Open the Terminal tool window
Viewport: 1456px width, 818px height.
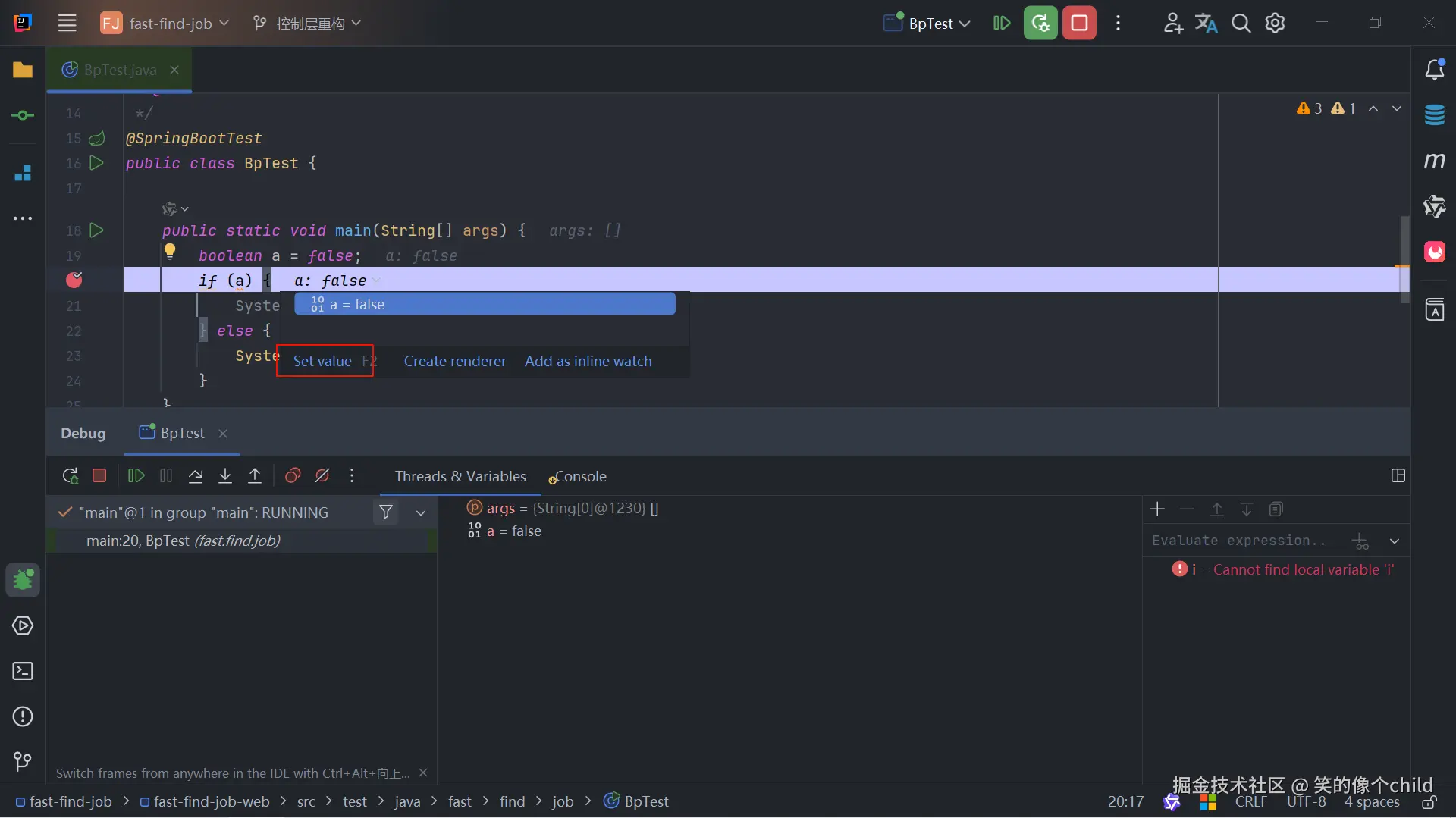tap(23, 671)
